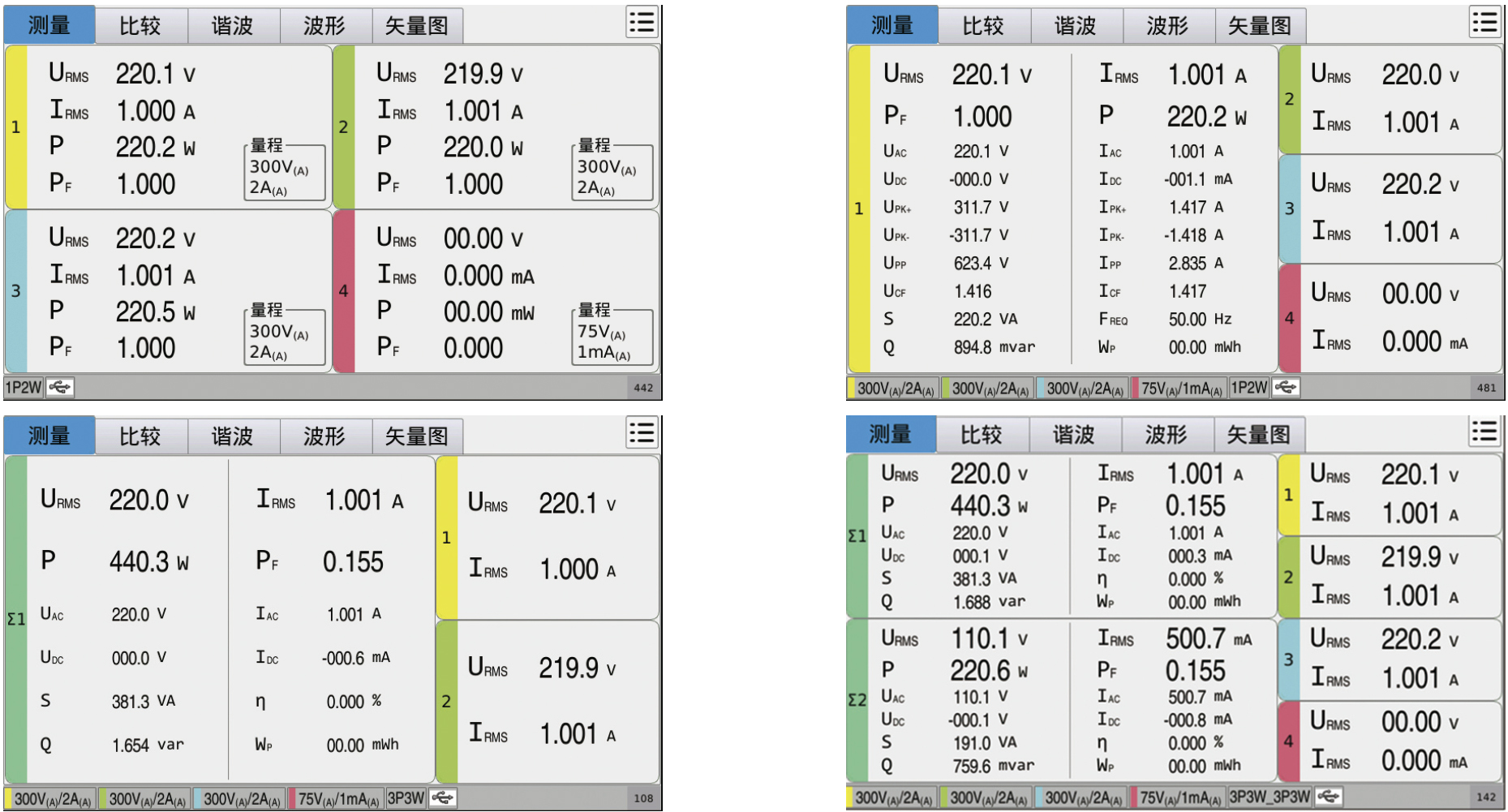
Task: Open the 75V/1mA range selector for channel 4
Action: point(612,337)
